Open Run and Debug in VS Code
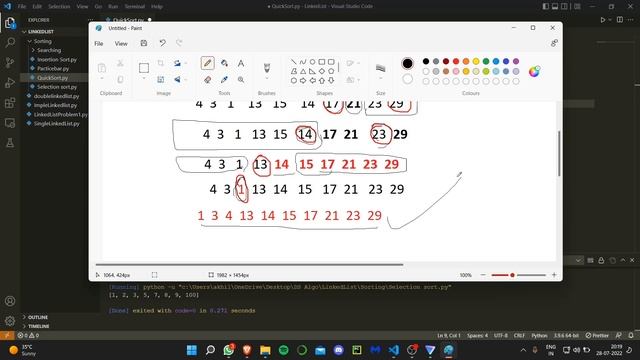Viewport: 640px width, 360px height. (x=10, y=82)
